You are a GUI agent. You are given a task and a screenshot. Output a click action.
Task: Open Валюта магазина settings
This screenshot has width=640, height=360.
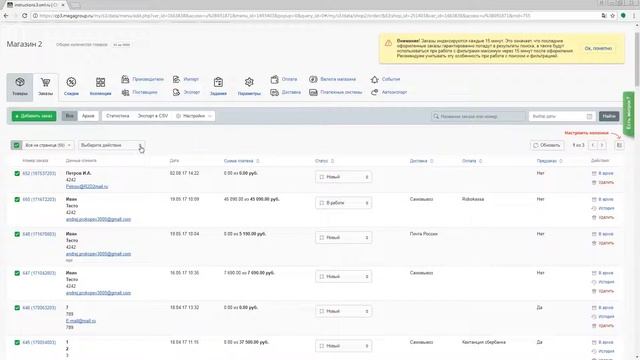click(x=332, y=79)
